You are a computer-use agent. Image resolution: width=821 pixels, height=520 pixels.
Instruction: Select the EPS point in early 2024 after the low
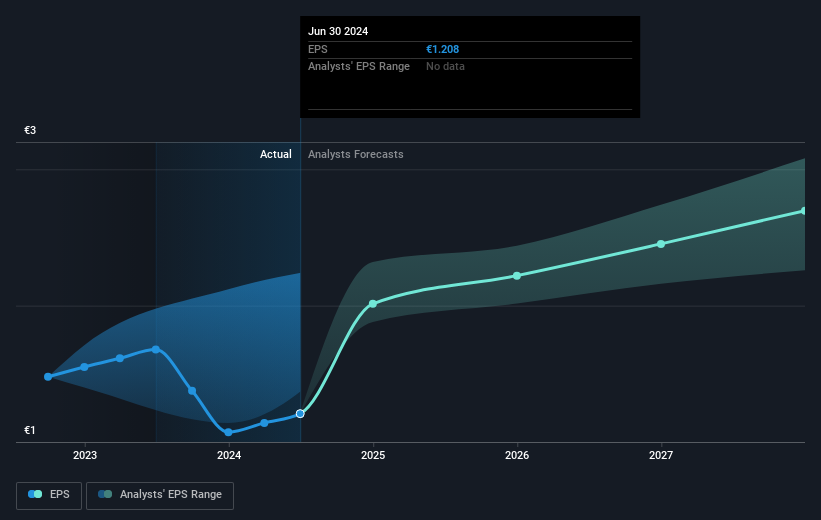coord(264,423)
